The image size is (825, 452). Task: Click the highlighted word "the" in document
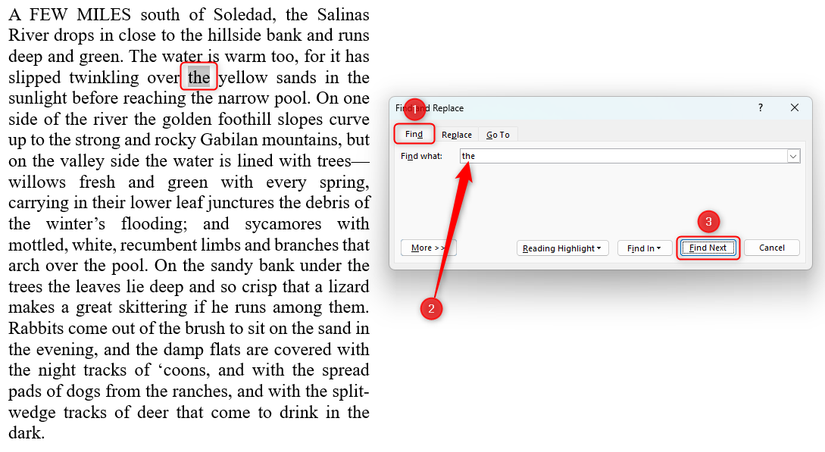pos(199,77)
